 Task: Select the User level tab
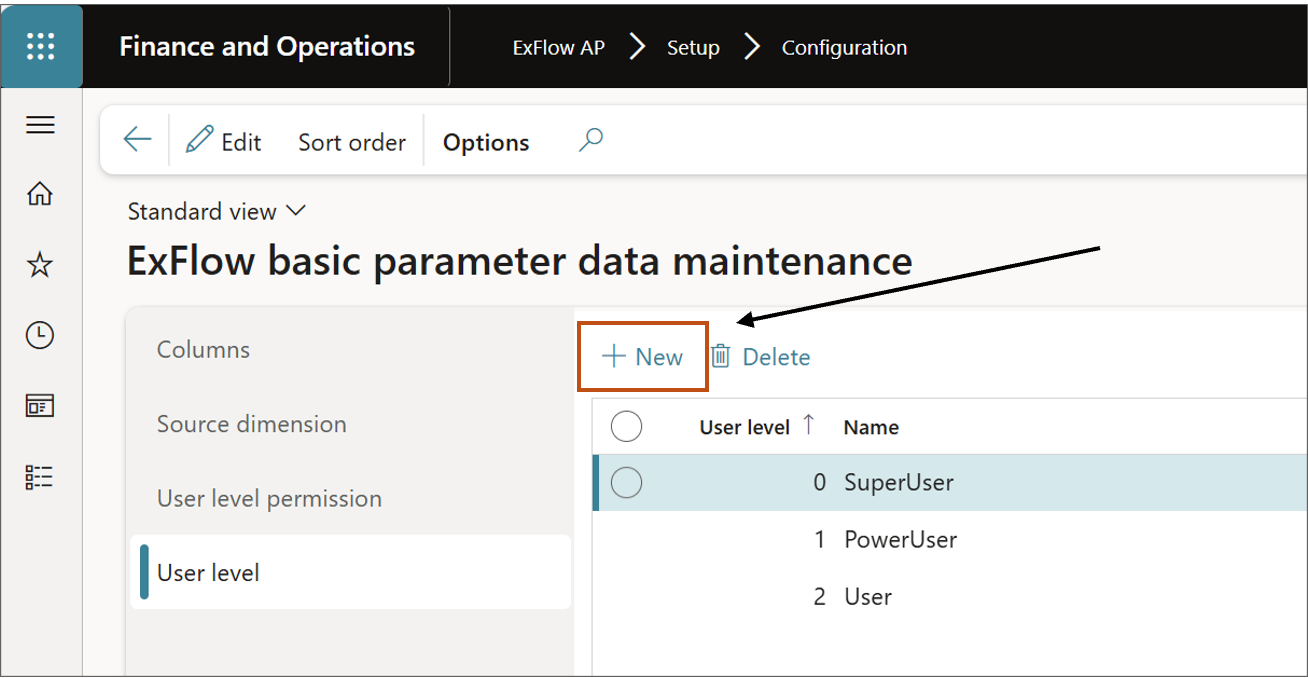(350, 572)
